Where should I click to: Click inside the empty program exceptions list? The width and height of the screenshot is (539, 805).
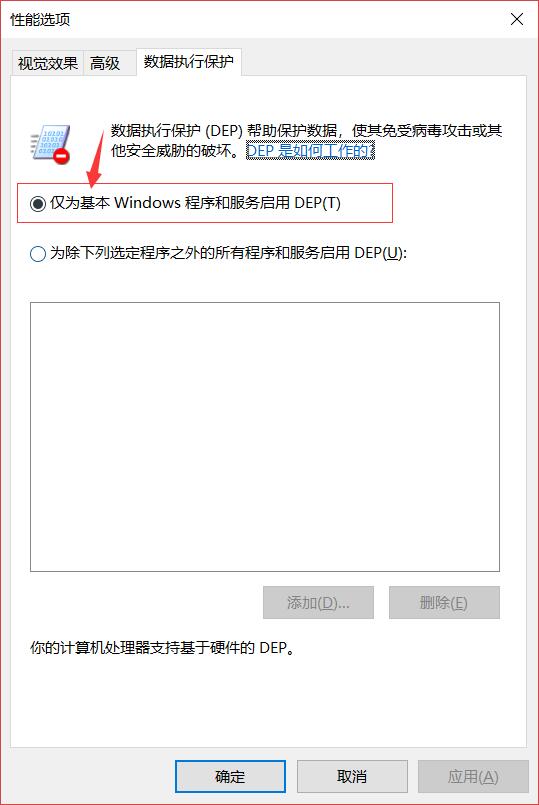(265, 437)
